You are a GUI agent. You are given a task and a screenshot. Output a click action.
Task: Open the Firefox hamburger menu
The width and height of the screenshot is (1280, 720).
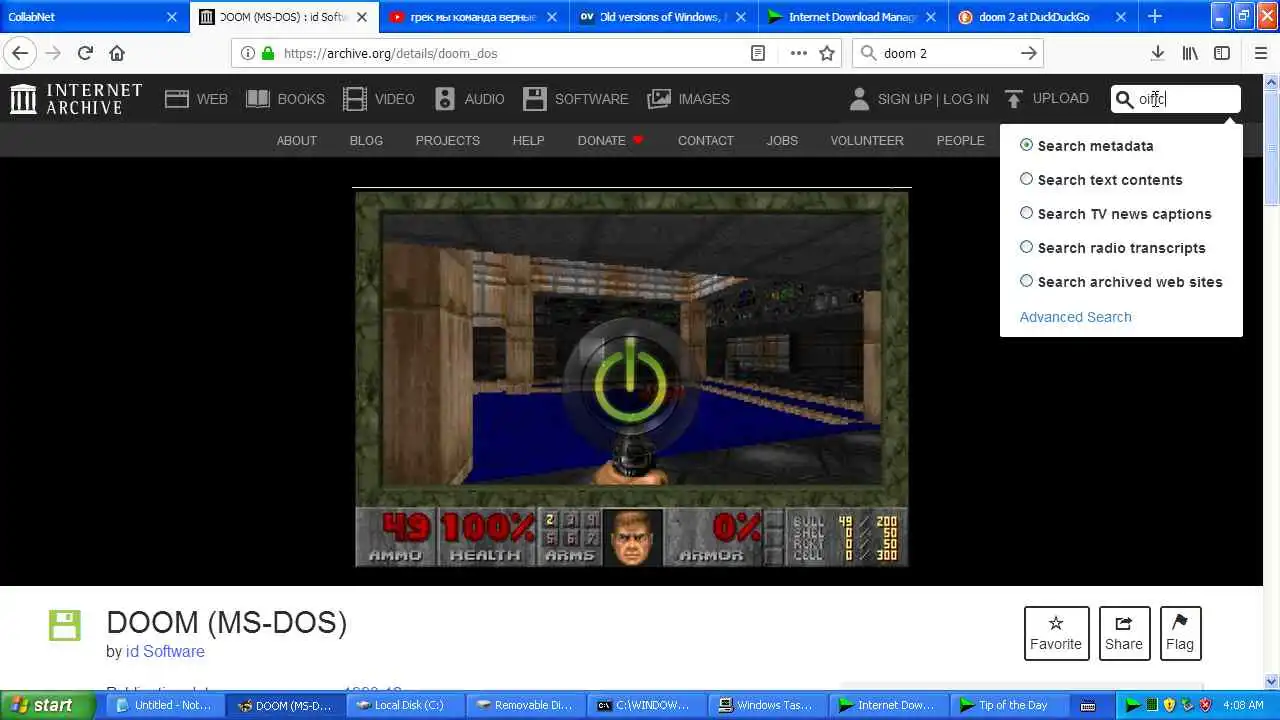[x=1261, y=53]
